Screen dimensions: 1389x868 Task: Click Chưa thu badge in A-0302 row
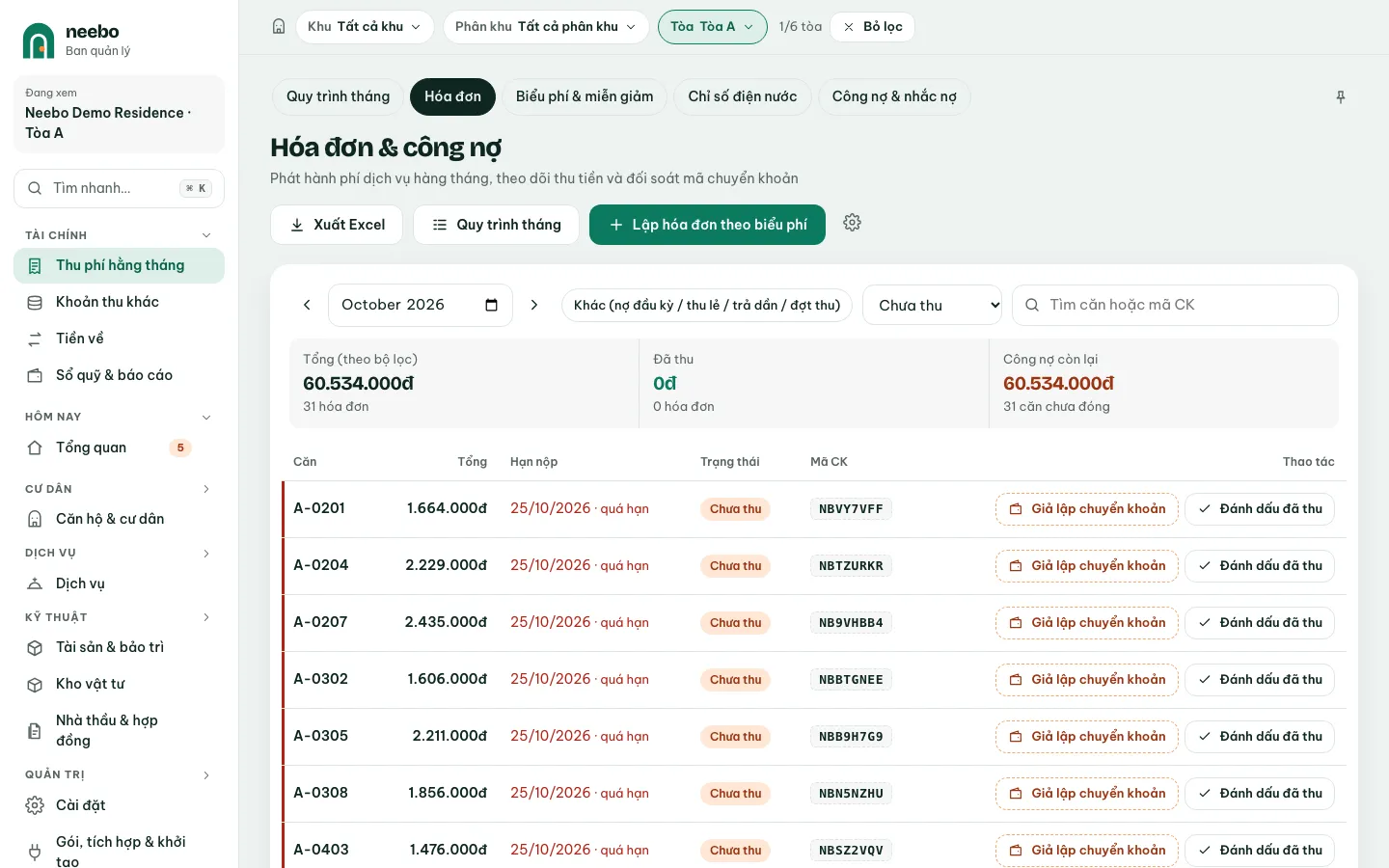click(735, 680)
